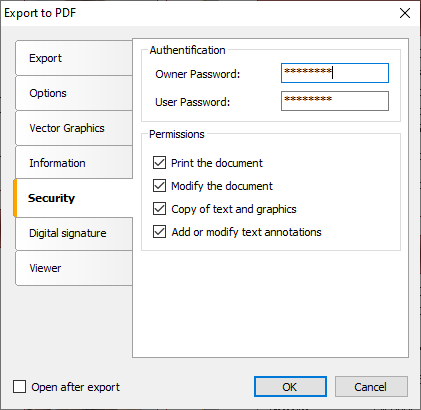Enable Open after export checkbox
This screenshot has width=421, height=410.
click(x=19, y=387)
